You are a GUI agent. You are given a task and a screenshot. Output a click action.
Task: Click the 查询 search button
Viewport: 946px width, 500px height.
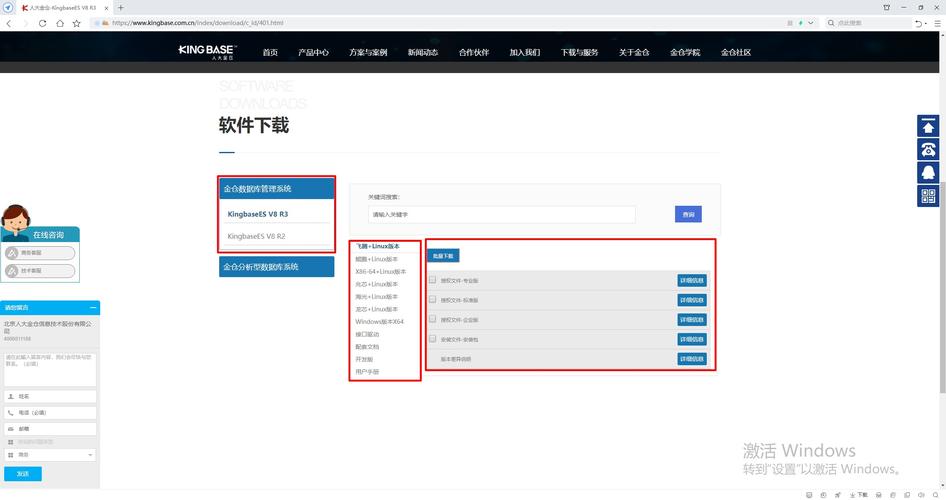(x=688, y=214)
